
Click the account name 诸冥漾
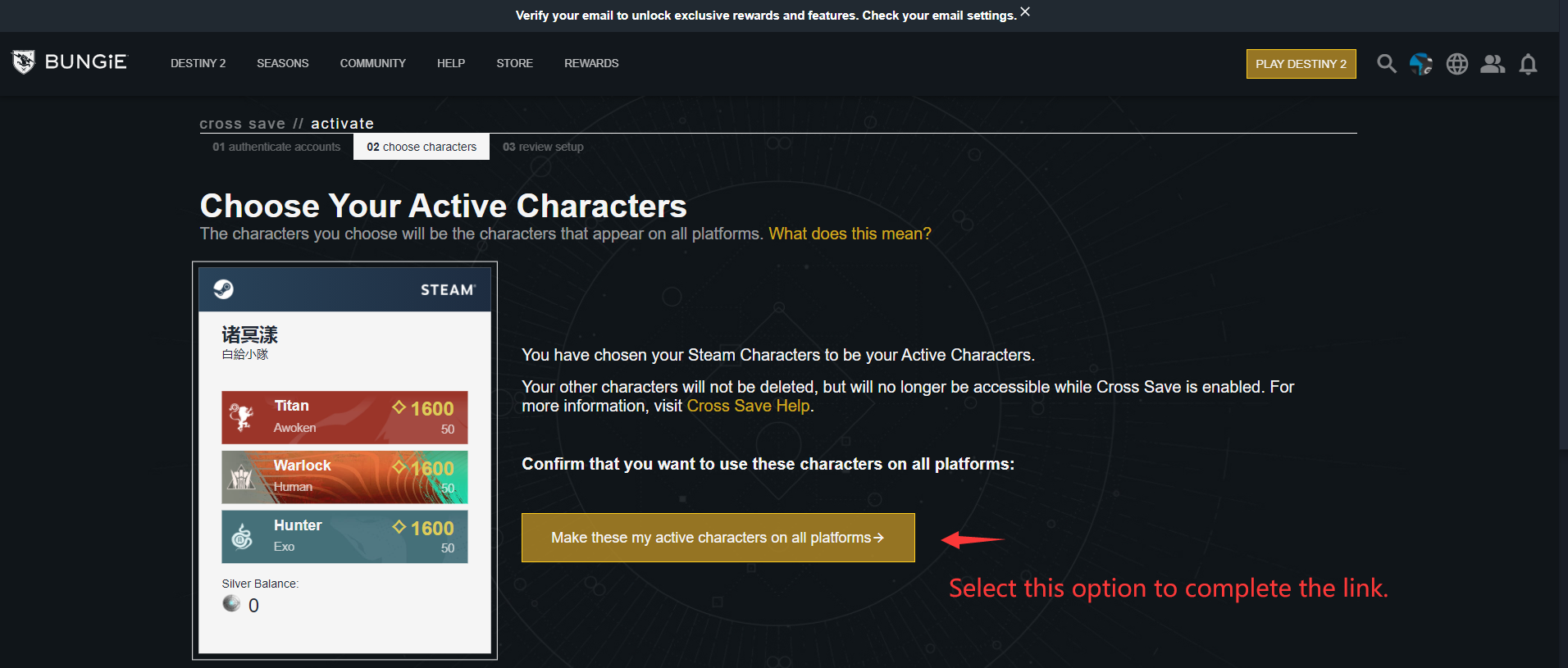(x=250, y=334)
